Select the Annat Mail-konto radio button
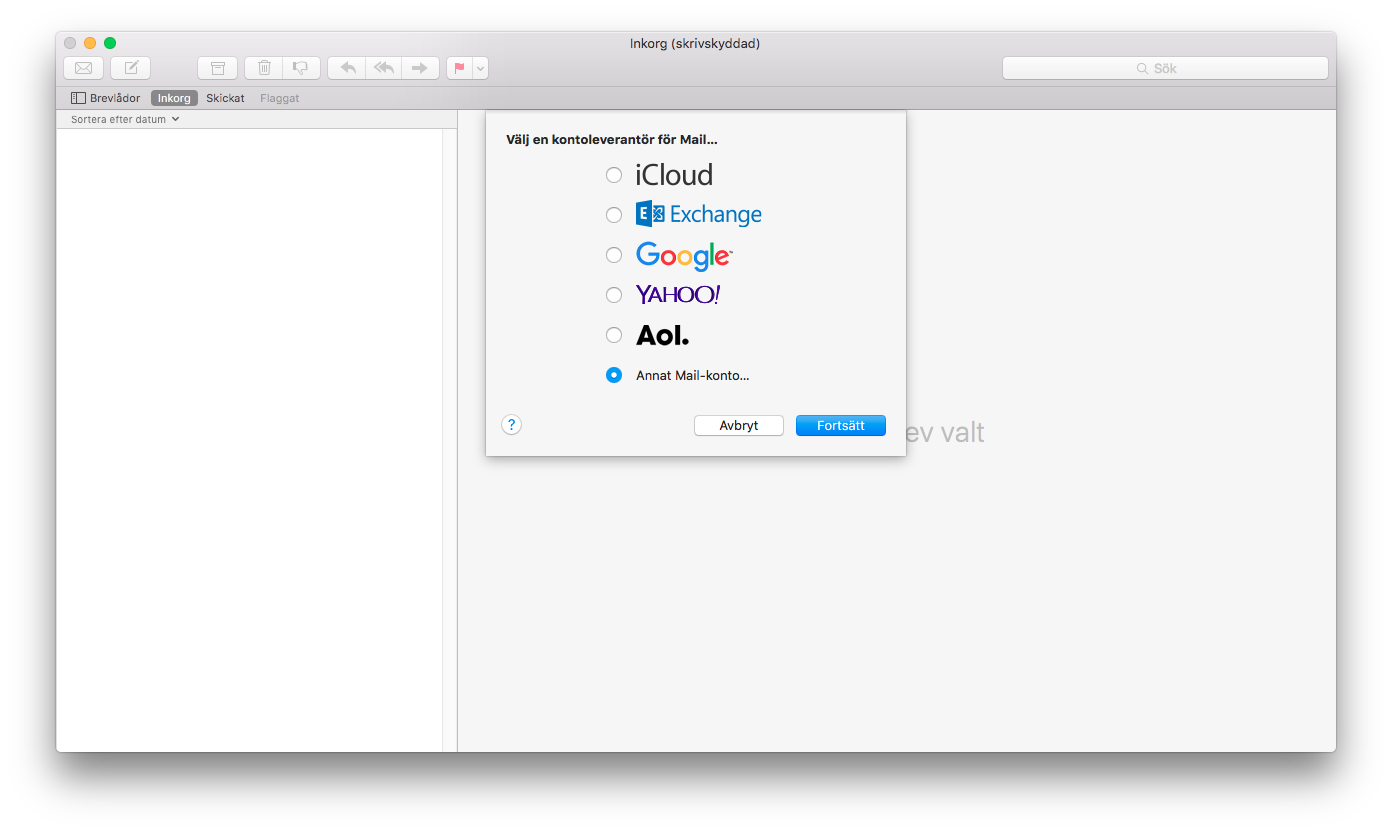 (614, 375)
